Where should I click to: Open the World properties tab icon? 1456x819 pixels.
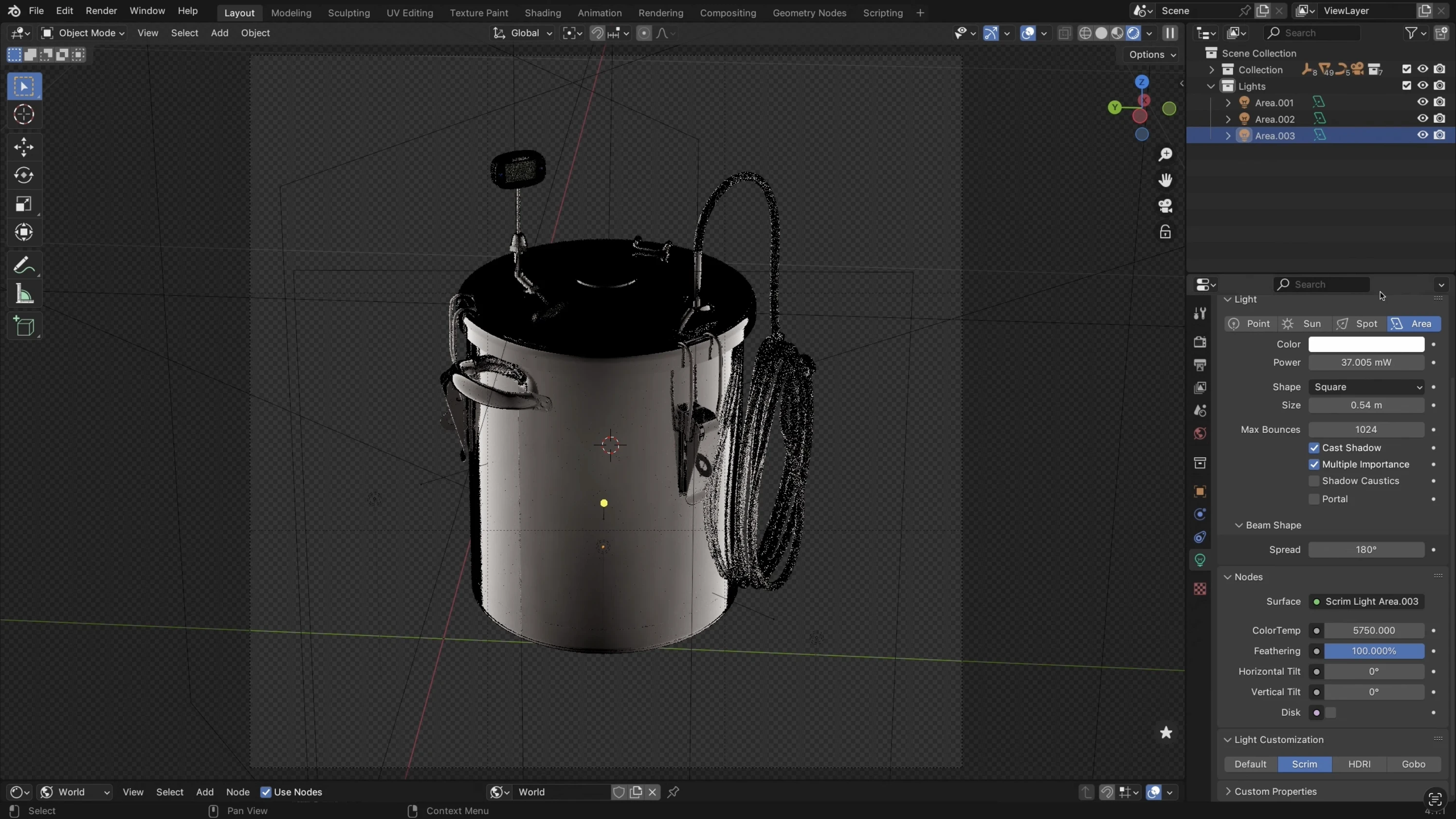tap(1200, 434)
